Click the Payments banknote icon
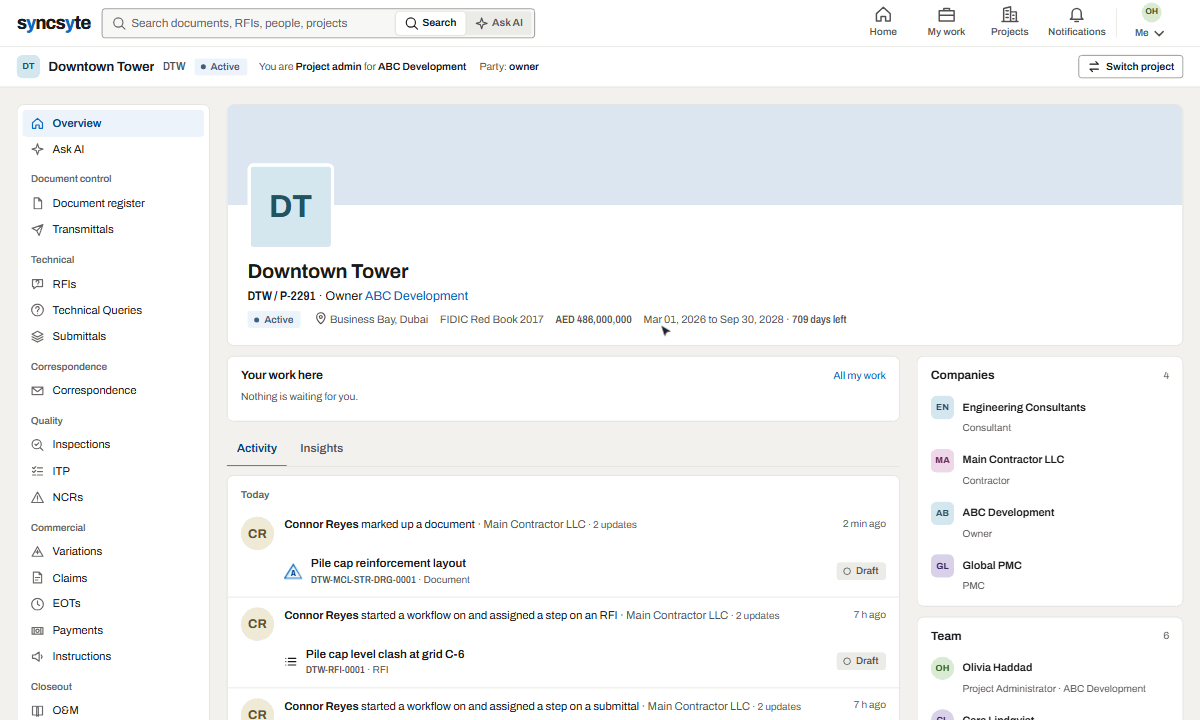 (x=38, y=630)
